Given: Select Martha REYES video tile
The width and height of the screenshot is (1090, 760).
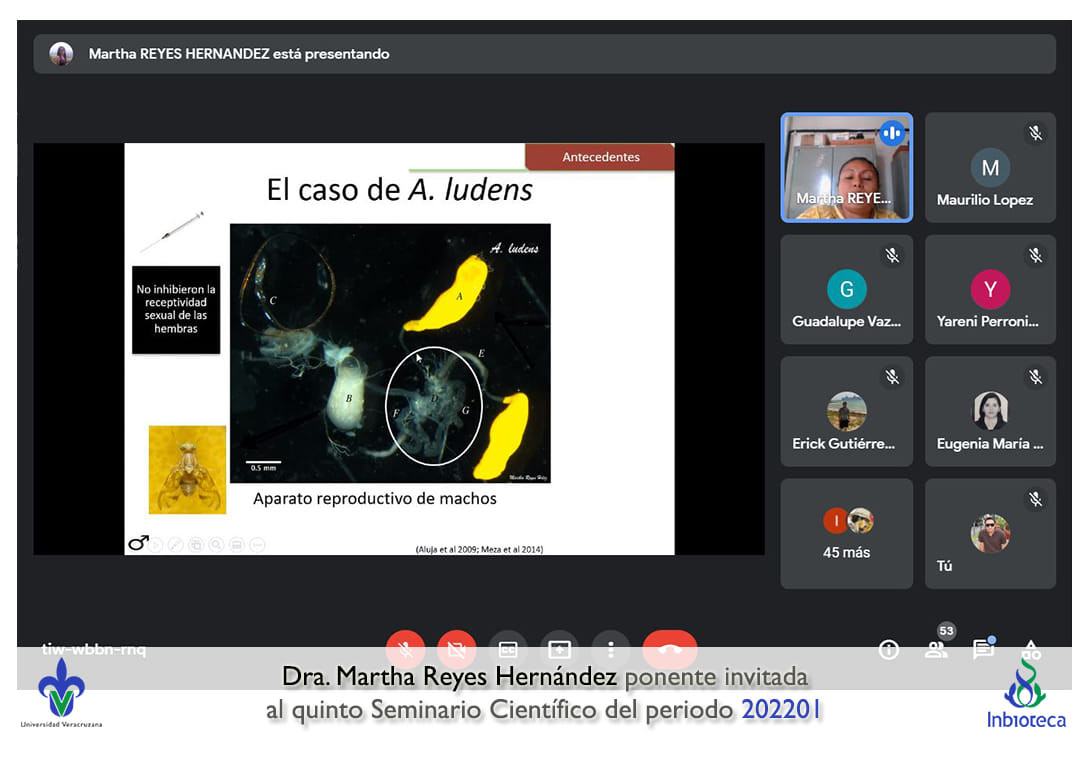Looking at the screenshot, I should 846,167.
